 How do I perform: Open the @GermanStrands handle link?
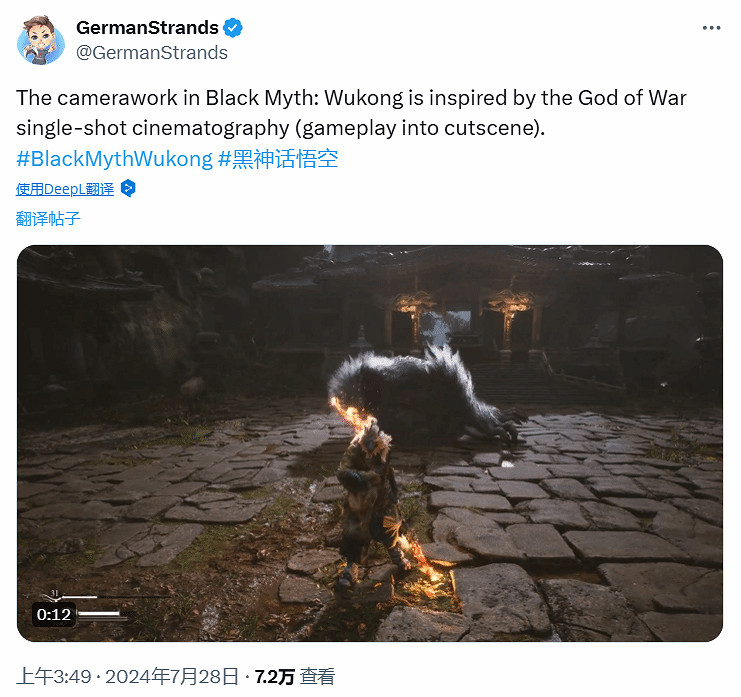click(152, 52)
